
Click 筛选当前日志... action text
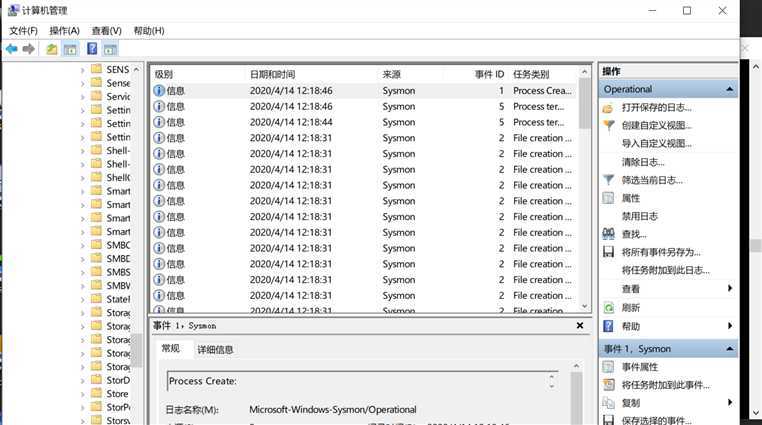652,180
